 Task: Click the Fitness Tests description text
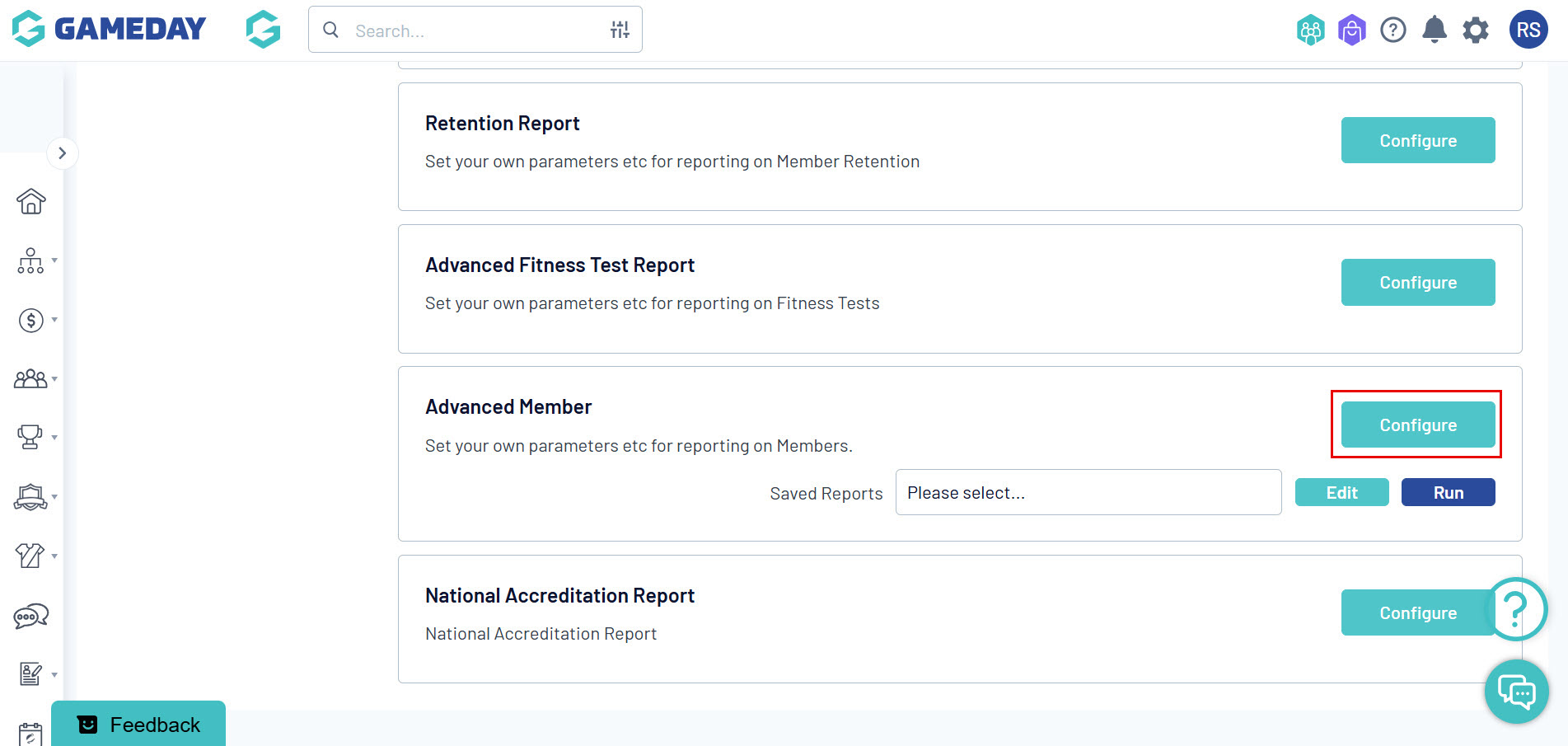(x=653, y=303)
